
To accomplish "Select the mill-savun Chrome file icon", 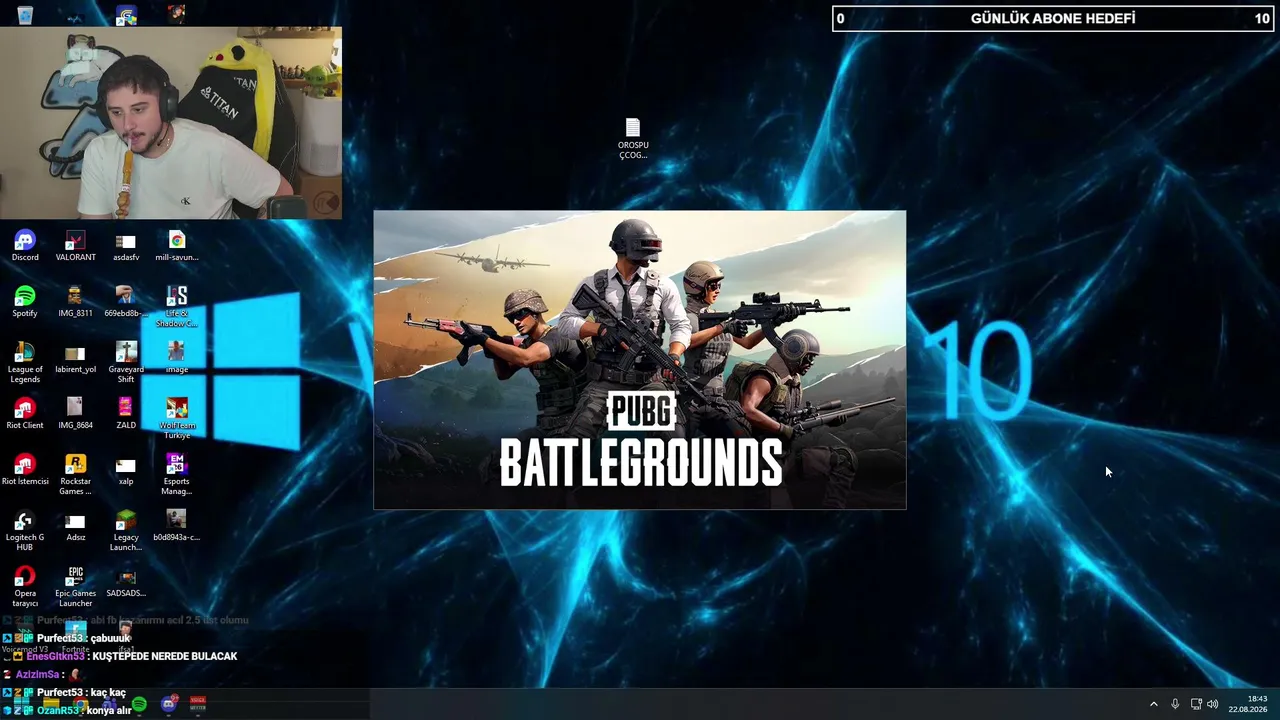I will 177,246.
